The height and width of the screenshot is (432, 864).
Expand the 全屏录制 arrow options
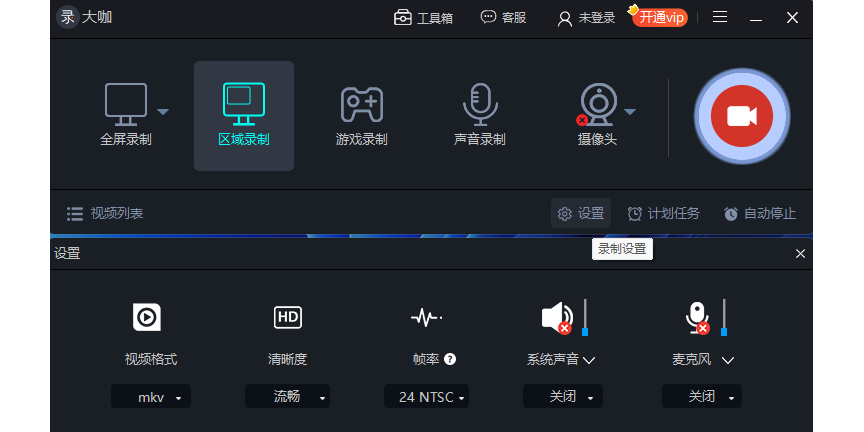163,112
